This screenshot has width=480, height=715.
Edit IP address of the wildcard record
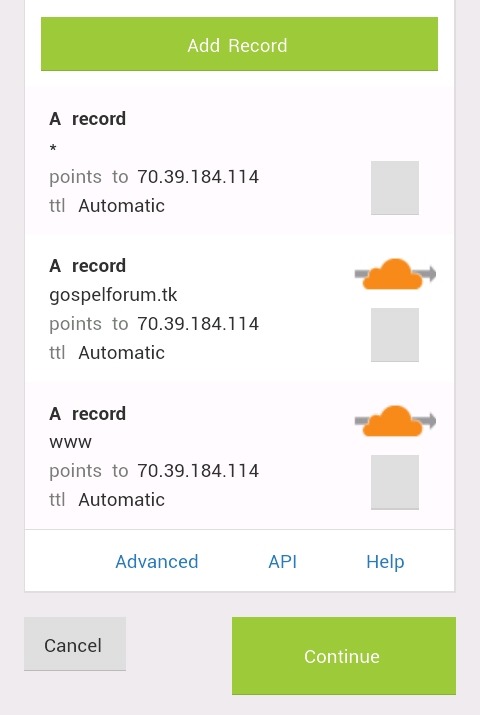tap(198, 177)
